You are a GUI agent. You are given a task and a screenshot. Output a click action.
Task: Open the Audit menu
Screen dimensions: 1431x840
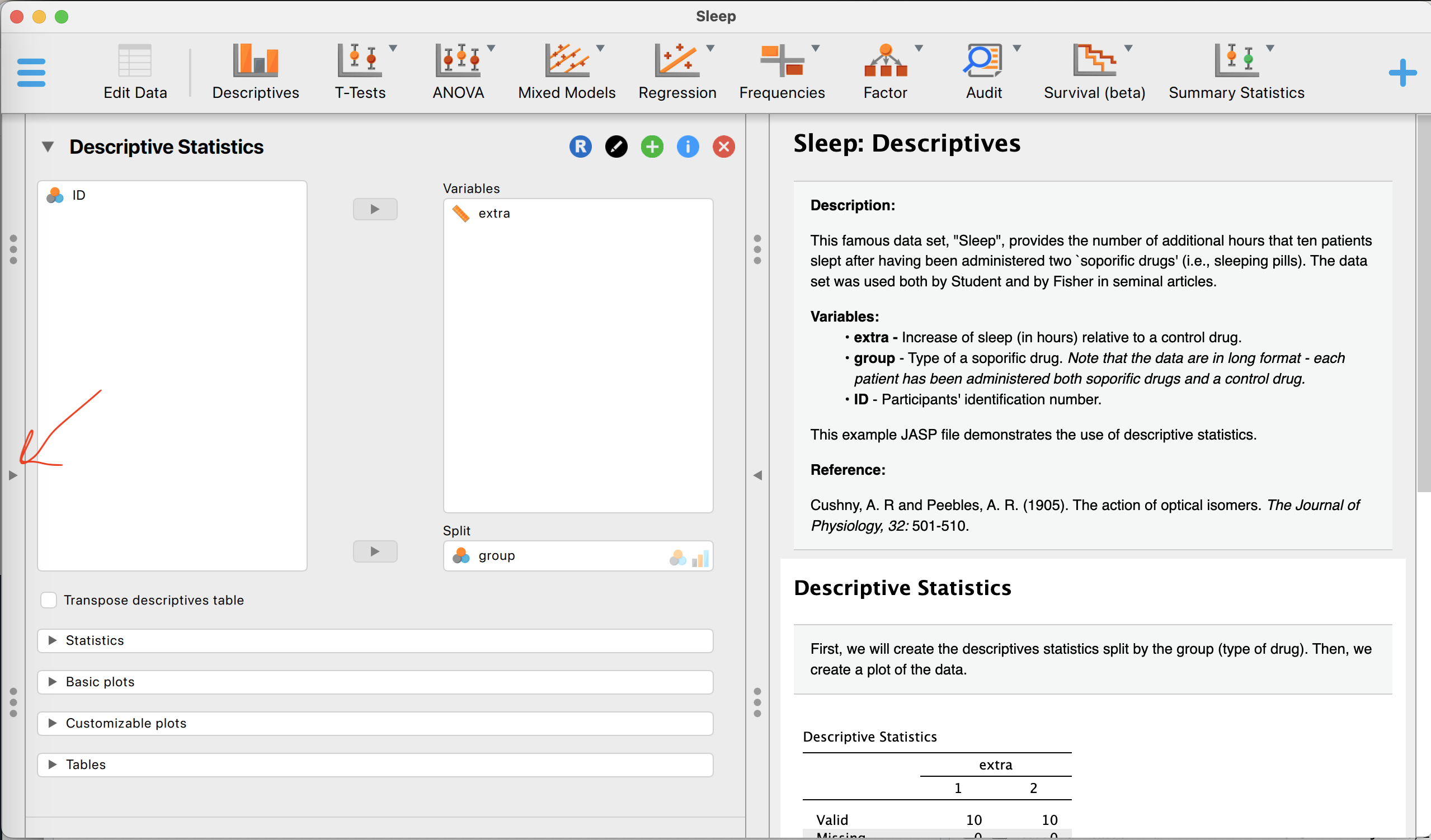pos(983,72)
